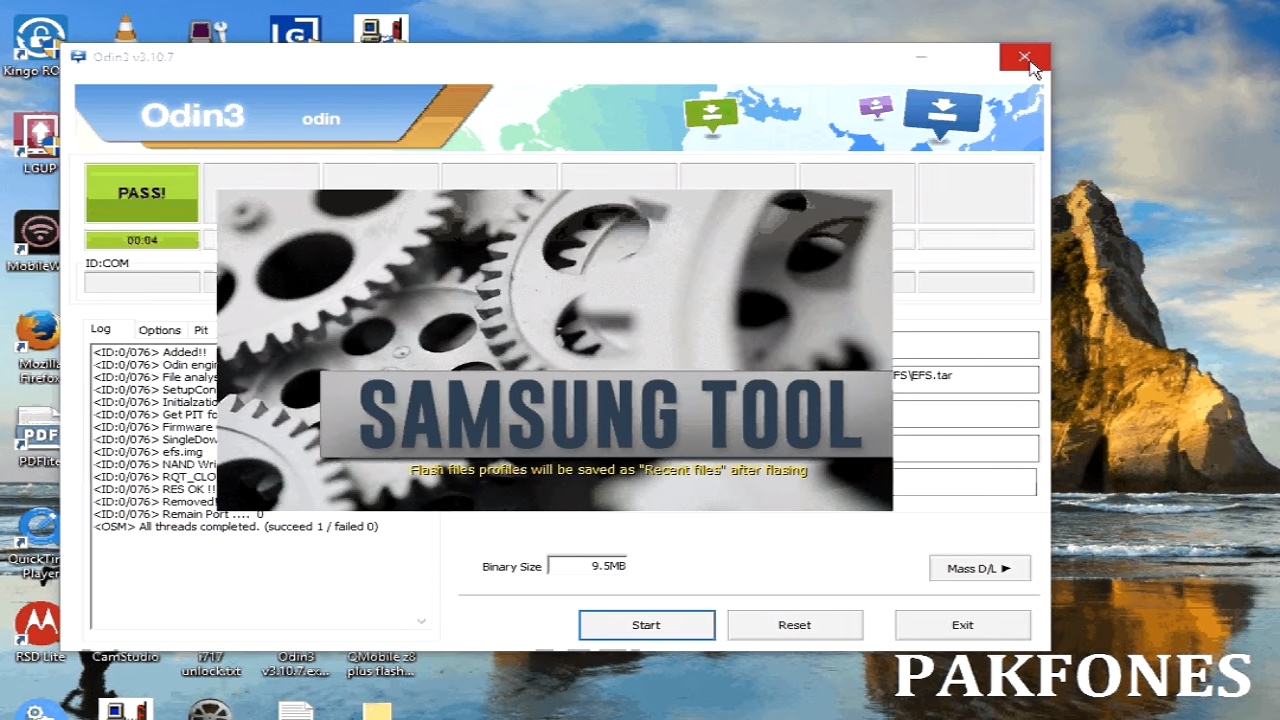This screenshot has width=1280, height=720.
Task: Select the i717 unlock.txt desktop file
Action: point(211,664)
